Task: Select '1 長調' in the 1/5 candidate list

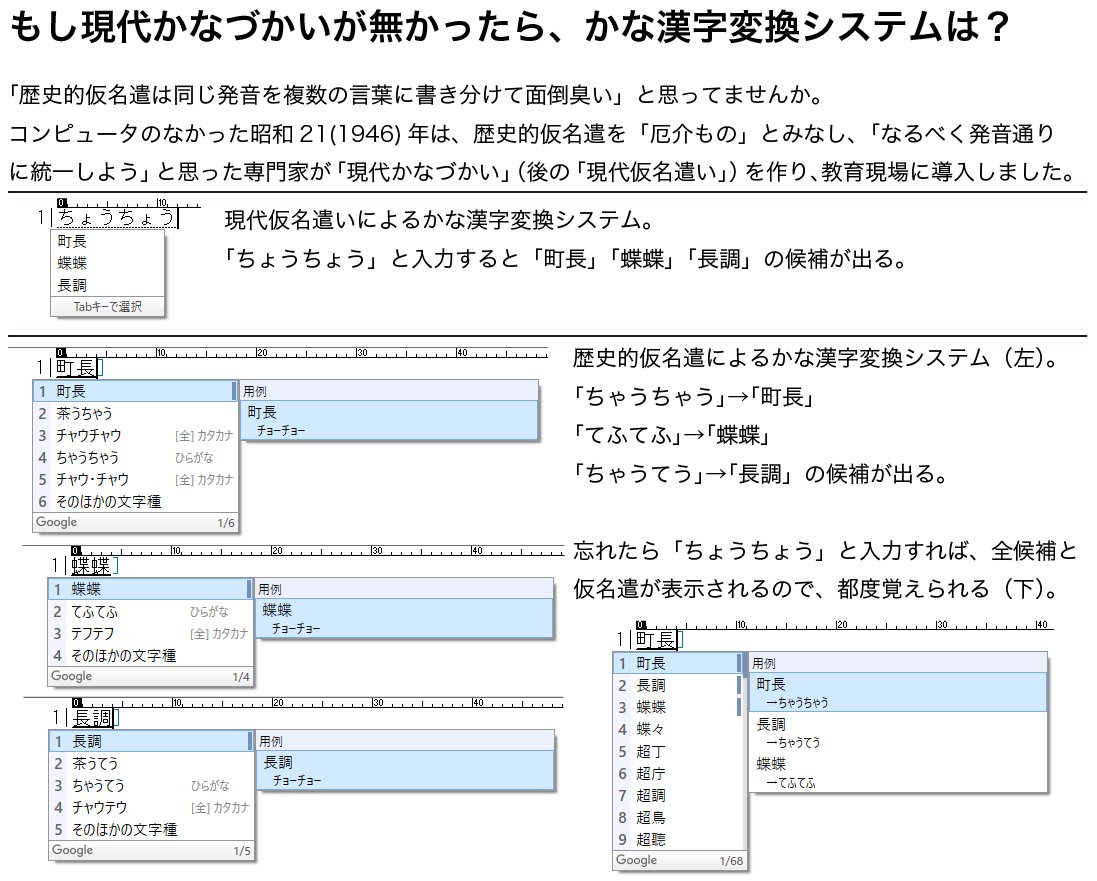Action: (x=150, y=741)
